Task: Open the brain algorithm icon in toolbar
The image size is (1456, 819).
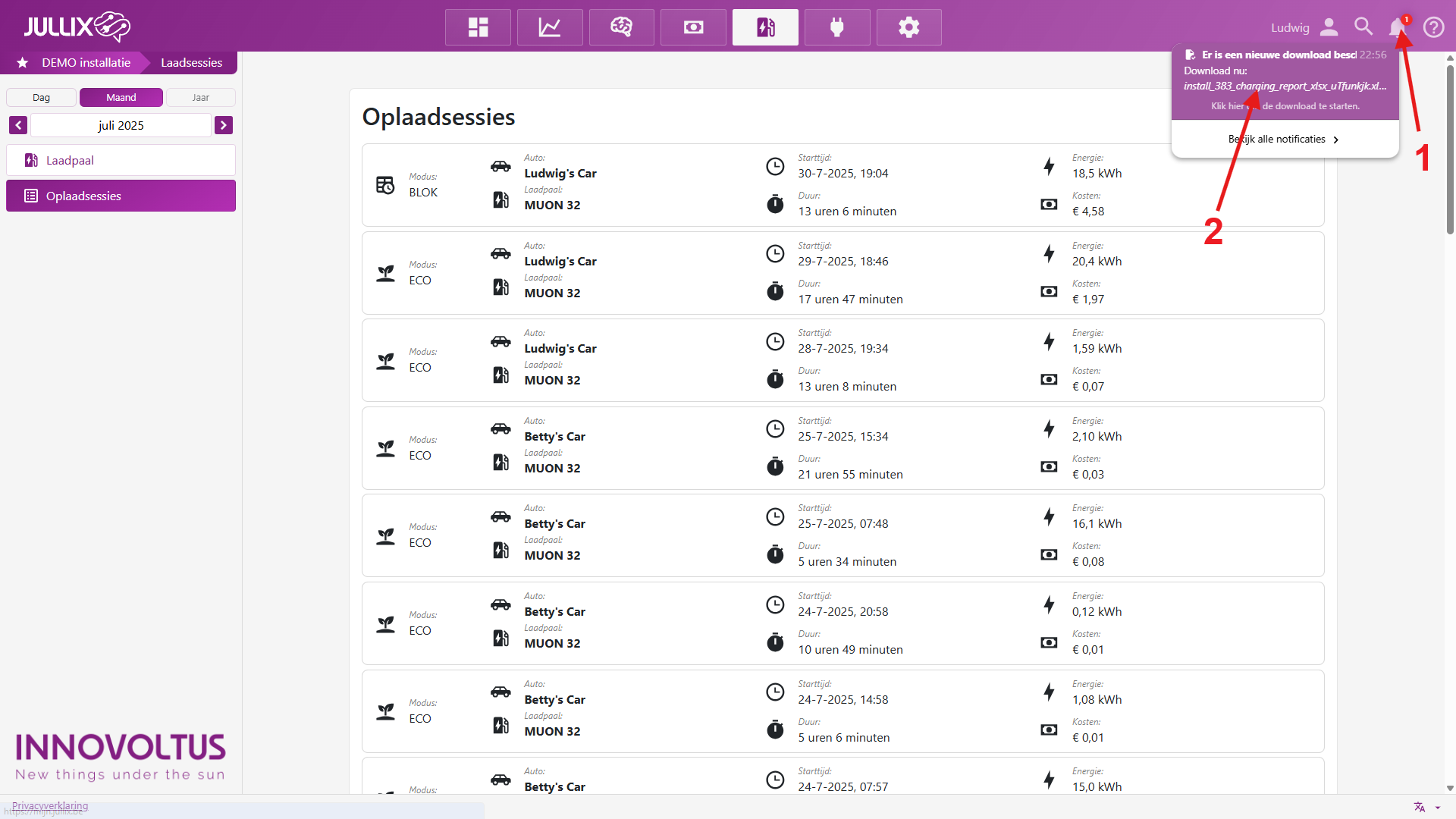Action: tap(621, 27)
